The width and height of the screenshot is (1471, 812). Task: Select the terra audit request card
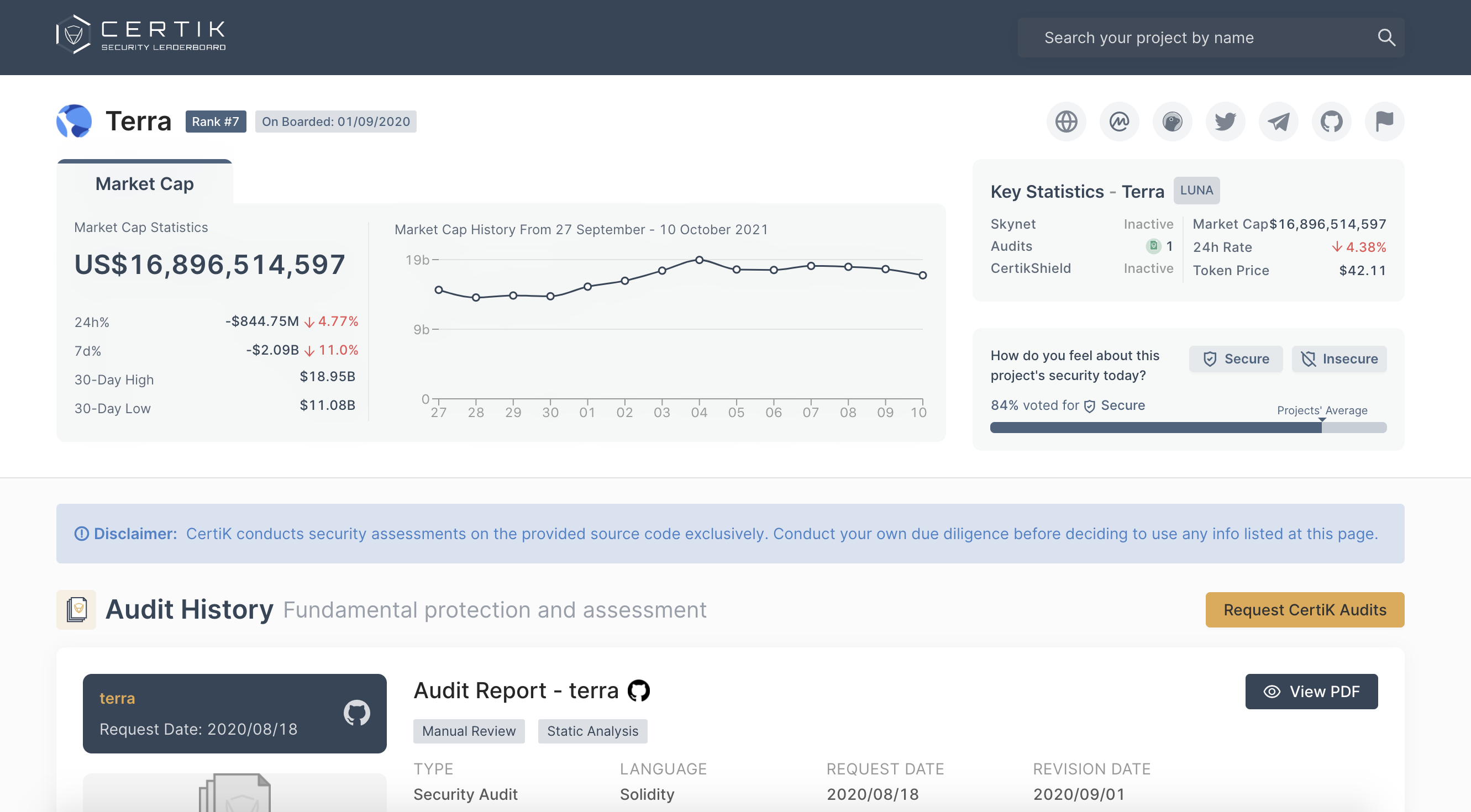[235, 713]
